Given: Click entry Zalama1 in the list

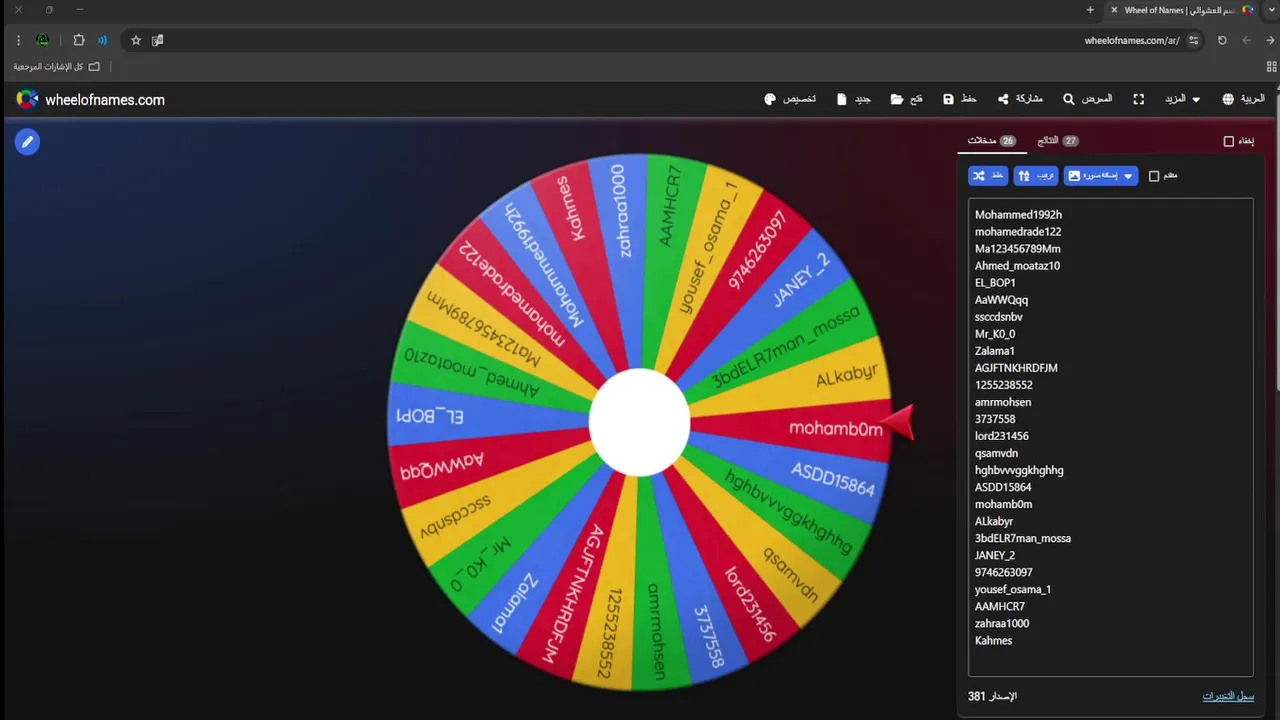Looking at the screenshot, I should click(x=995, y=351).
